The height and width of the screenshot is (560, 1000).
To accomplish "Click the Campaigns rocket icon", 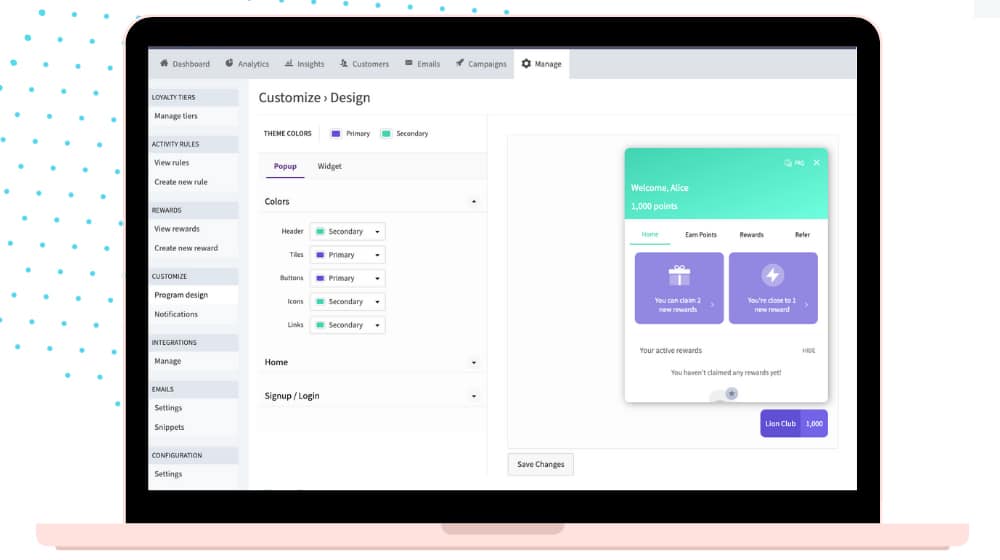I will point(460,63).
